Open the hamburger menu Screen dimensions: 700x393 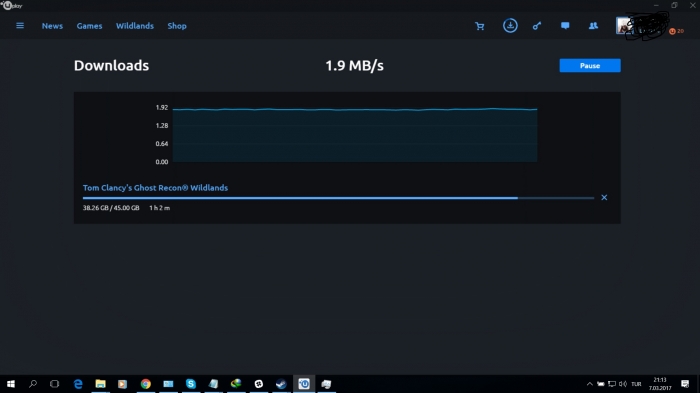[x=20, y=26]
